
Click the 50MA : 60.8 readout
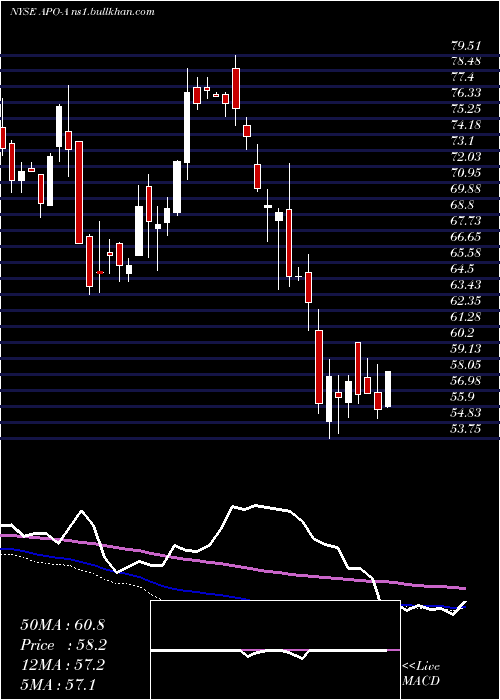point(62,625)
